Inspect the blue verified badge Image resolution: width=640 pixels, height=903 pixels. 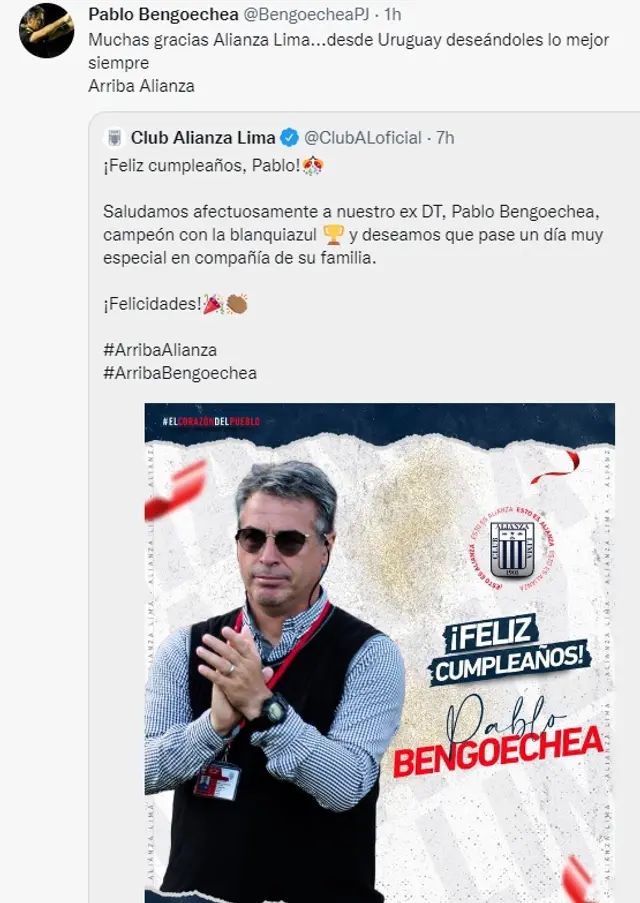[x=289, y=138]
